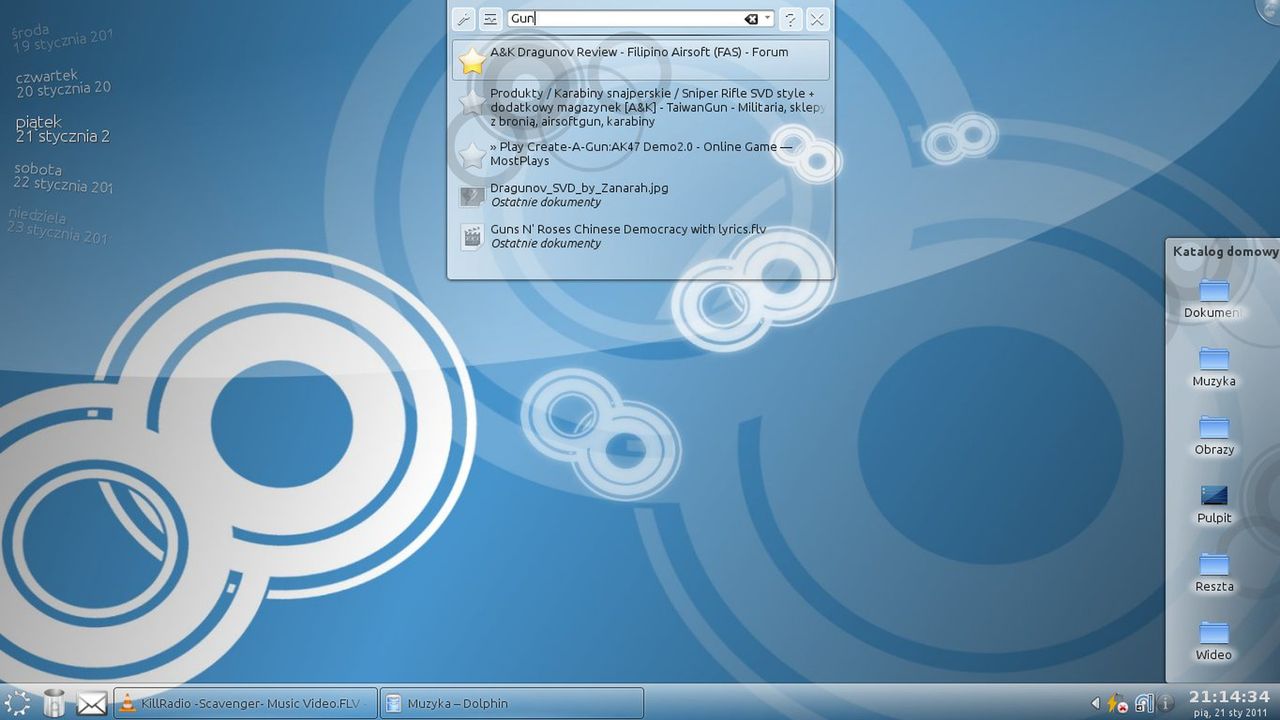This screenshot has width=1280, height=720.
Task: Open the Obrazy folder icon
Action: 1214,427
